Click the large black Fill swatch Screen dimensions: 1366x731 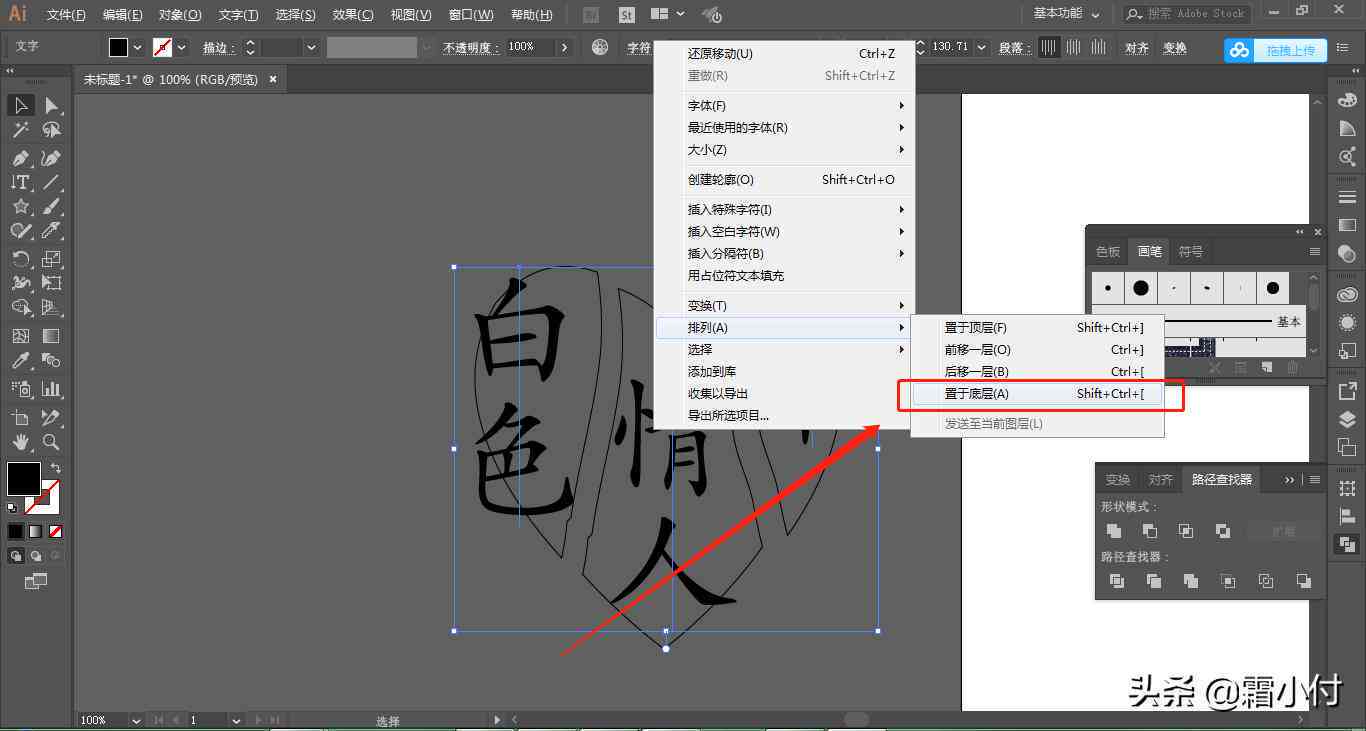tap(24, 479)
